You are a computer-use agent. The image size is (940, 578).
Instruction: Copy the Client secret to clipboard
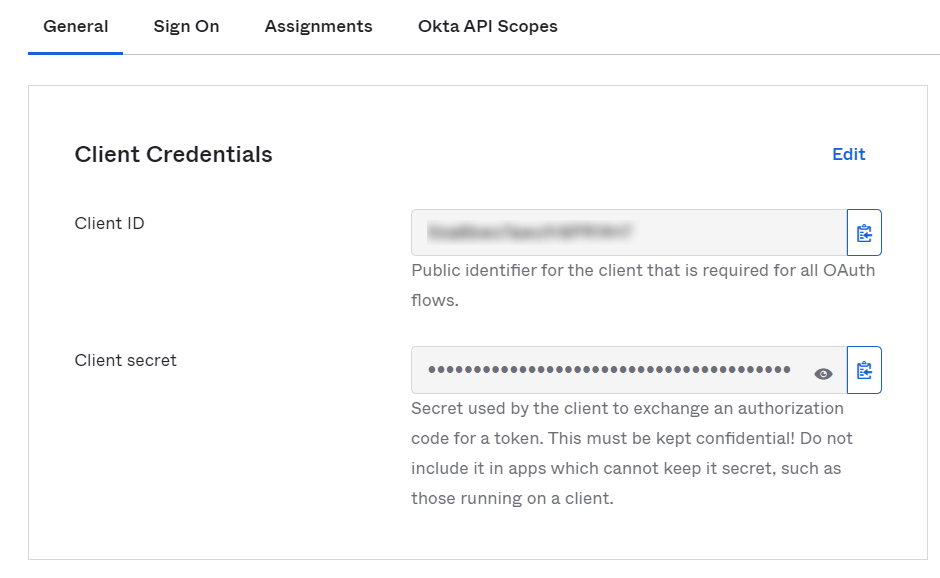coord(864,370)
